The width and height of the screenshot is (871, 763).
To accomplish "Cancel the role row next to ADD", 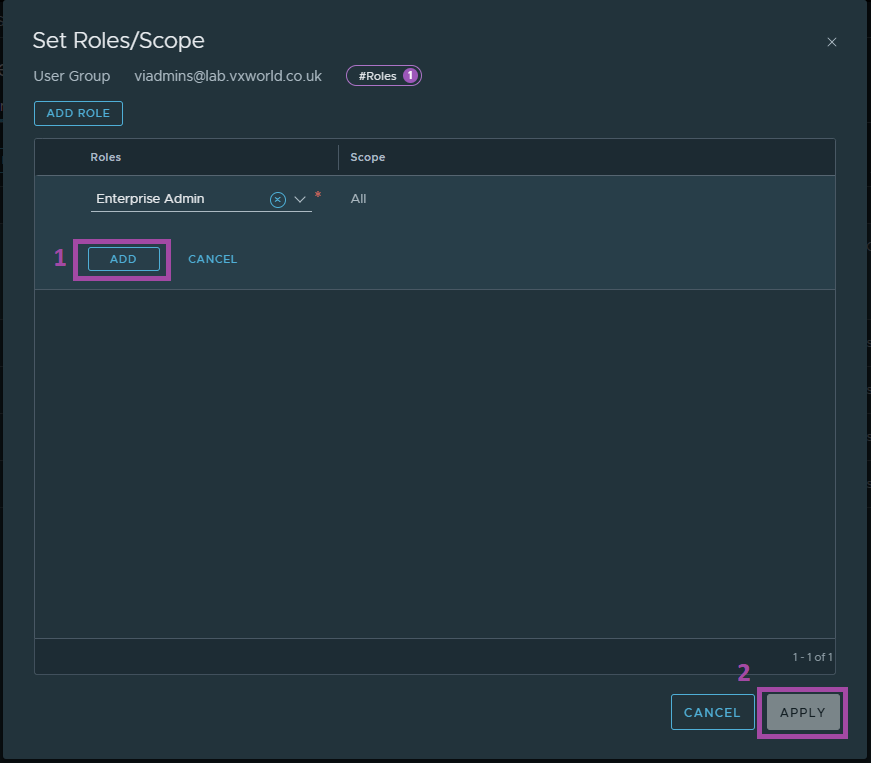I will 212,259.
